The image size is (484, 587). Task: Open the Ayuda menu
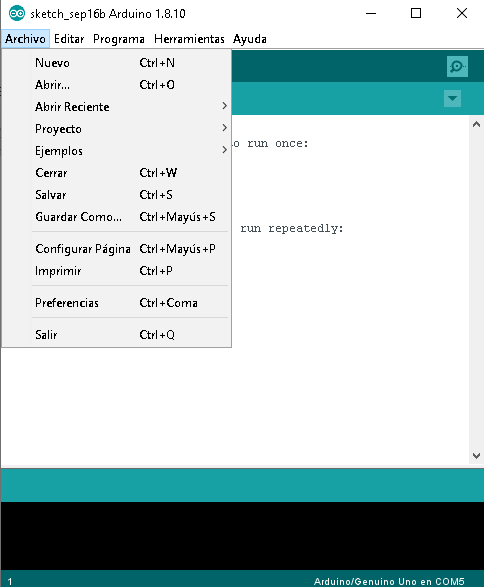click(250, 39)
